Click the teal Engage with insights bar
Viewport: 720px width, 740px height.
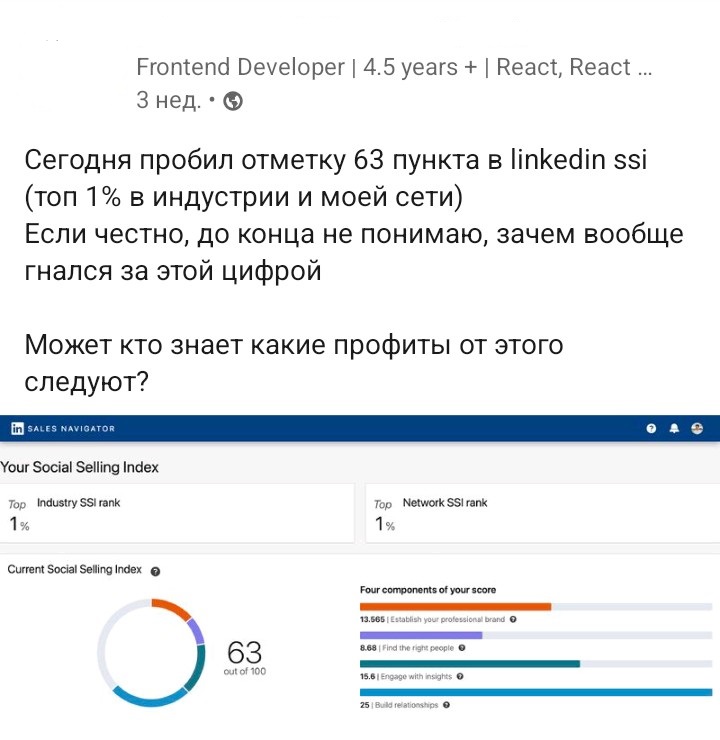(x=469, y=663)
